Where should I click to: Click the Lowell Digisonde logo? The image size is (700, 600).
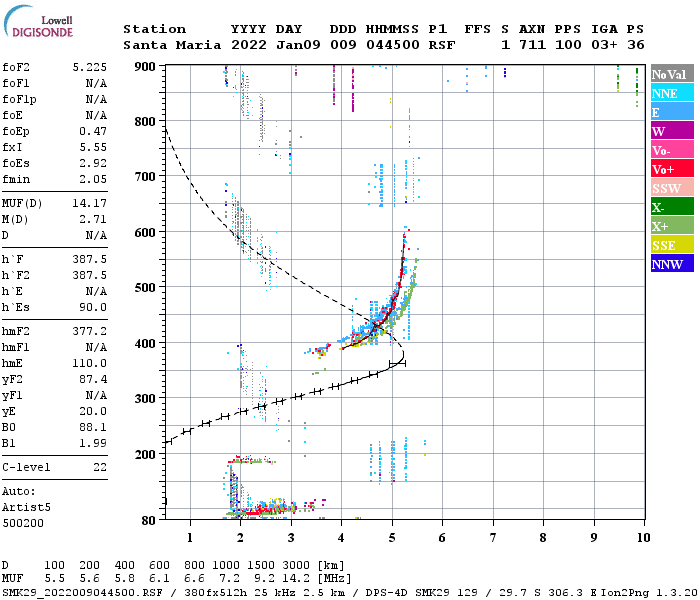(x=38, y=22)
